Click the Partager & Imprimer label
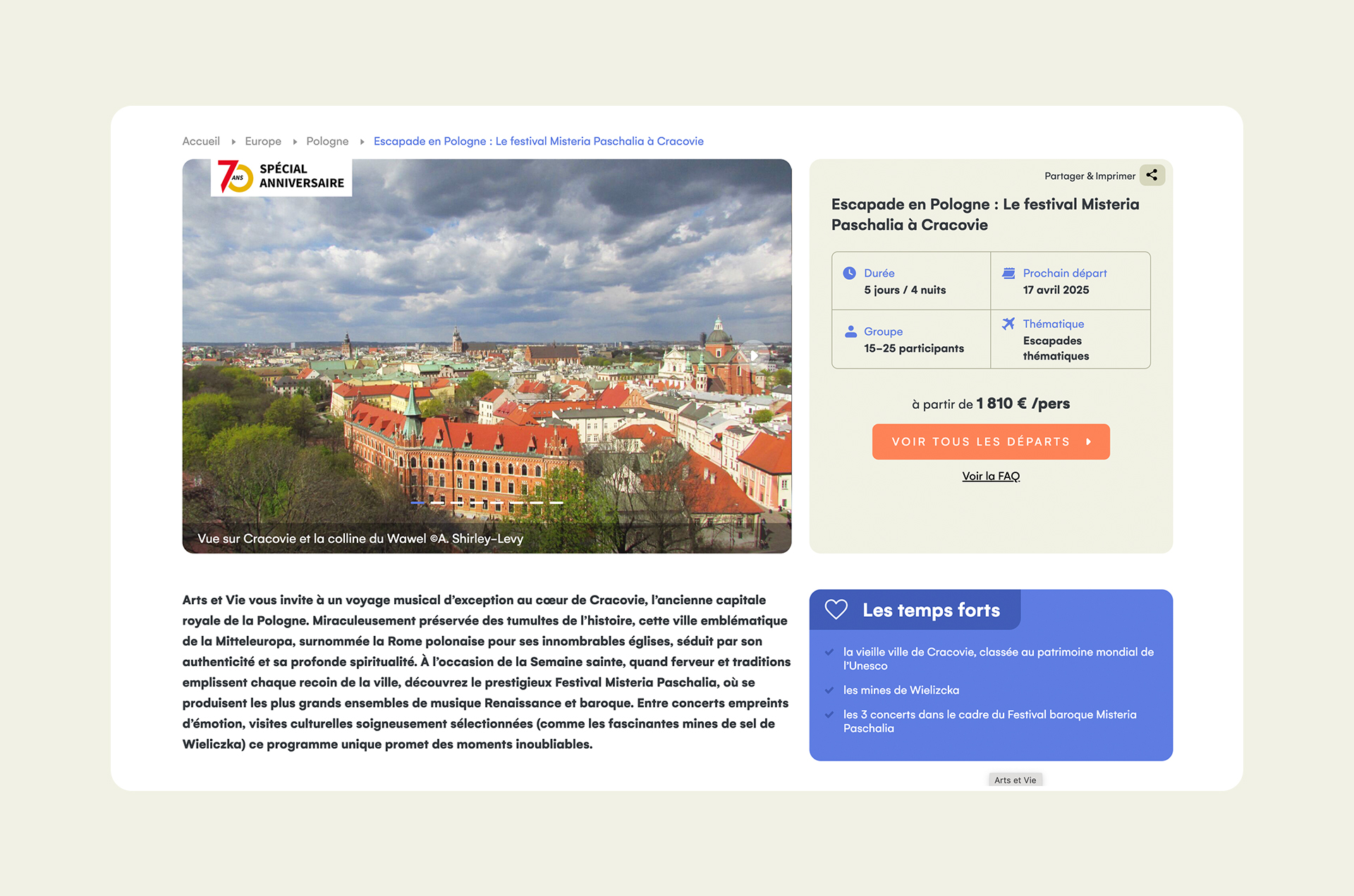Screen dimensions: 1354x896 tap(1090, 176)
